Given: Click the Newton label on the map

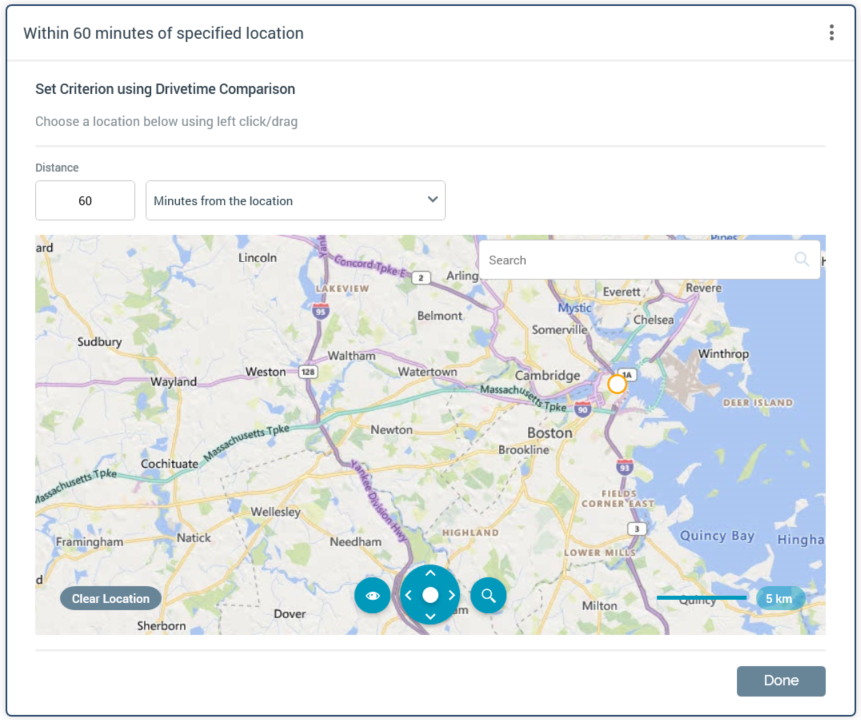Looking at the screenshot, I should (x=391, y=430).
